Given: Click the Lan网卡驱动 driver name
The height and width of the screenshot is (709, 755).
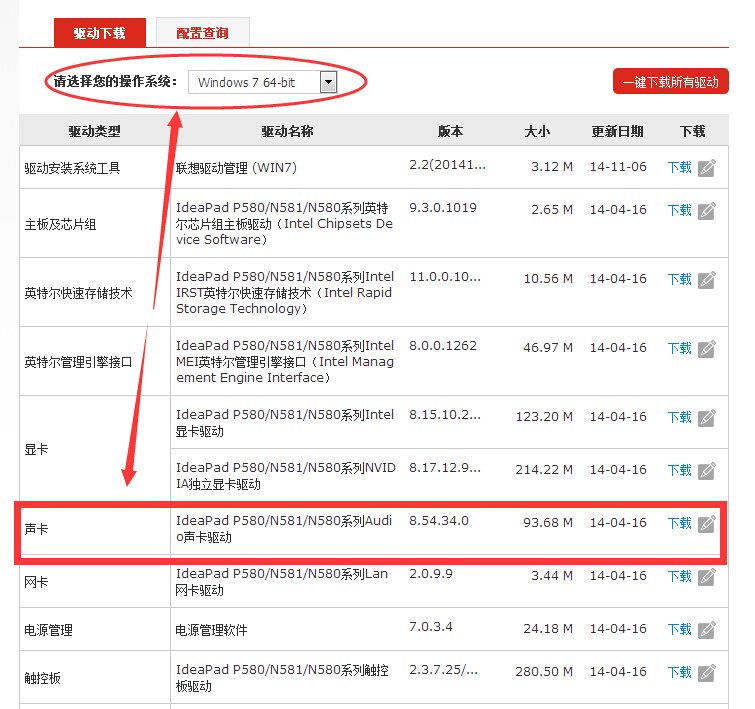Looking at the screenshot, I should [282, 582].
